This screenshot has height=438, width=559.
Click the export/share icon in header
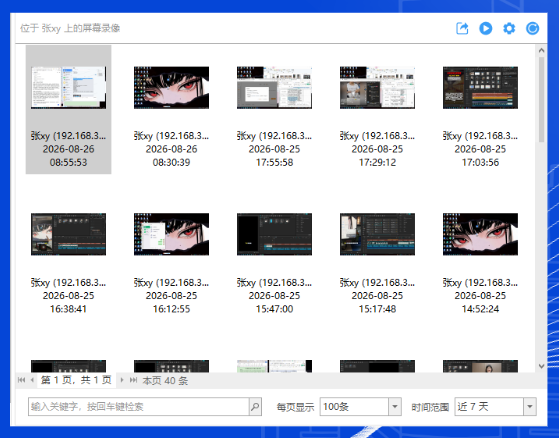click(x=462, y=29)
